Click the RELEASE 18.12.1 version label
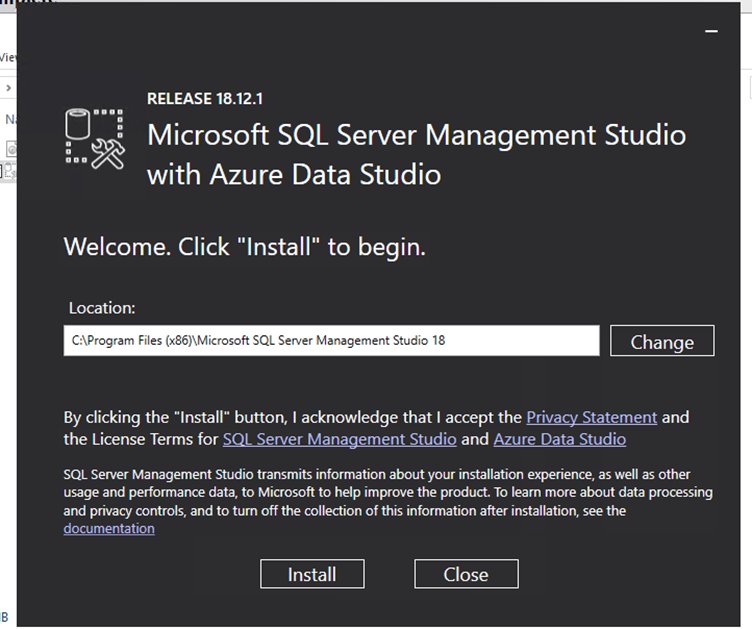752x629 pixels. pyautogui.click(x=204, y=99)
